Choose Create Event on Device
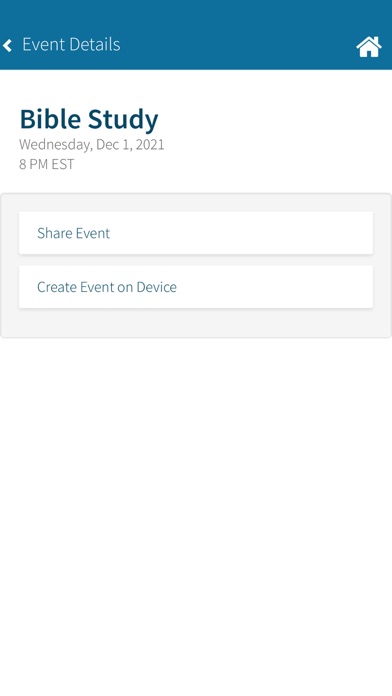 coord(196,287)
